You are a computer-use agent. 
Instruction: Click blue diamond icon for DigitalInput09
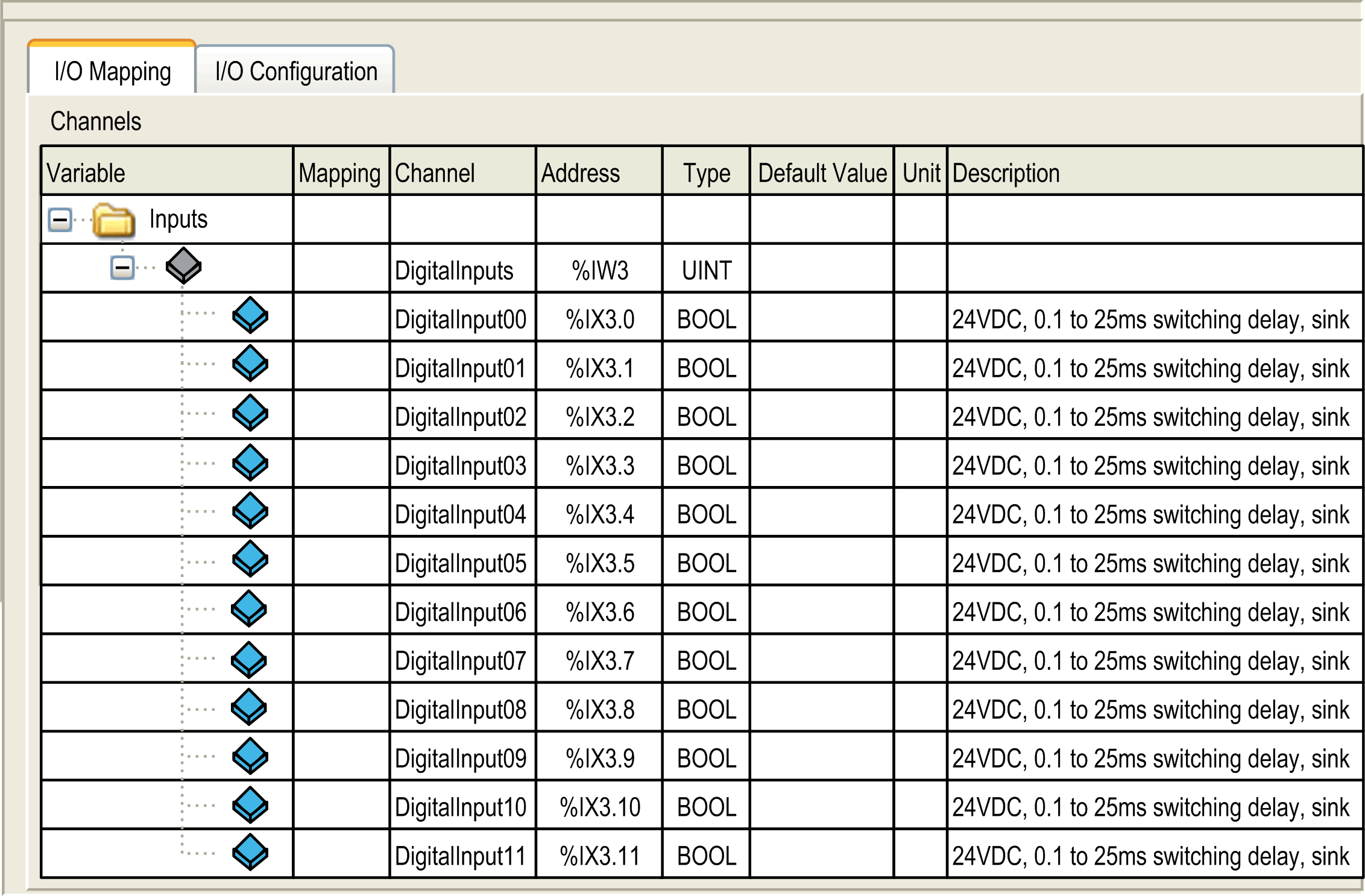tap(250, 756)
